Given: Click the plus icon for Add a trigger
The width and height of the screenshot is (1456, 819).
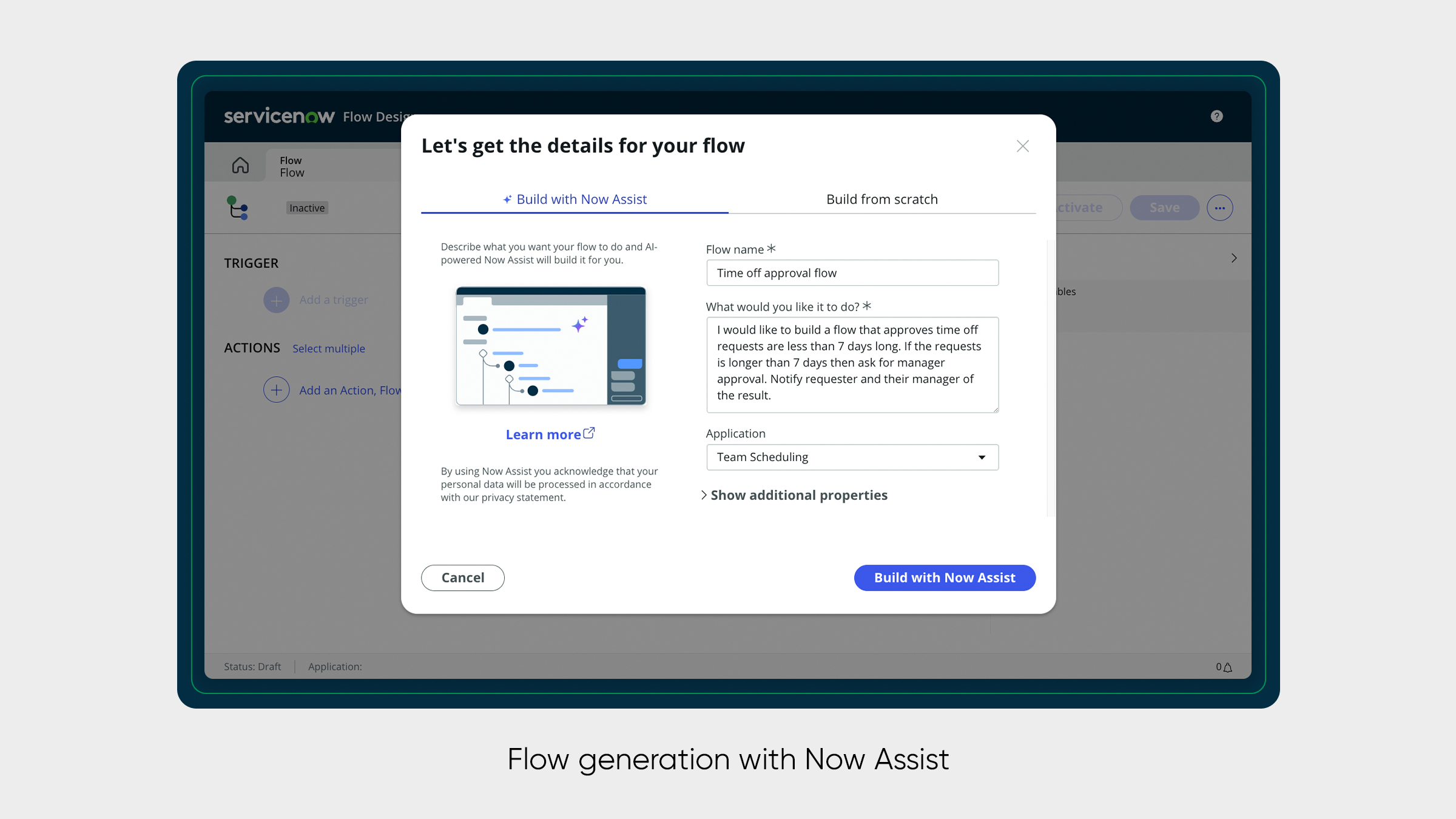Looking at the screenshot, I should point(276,300).
